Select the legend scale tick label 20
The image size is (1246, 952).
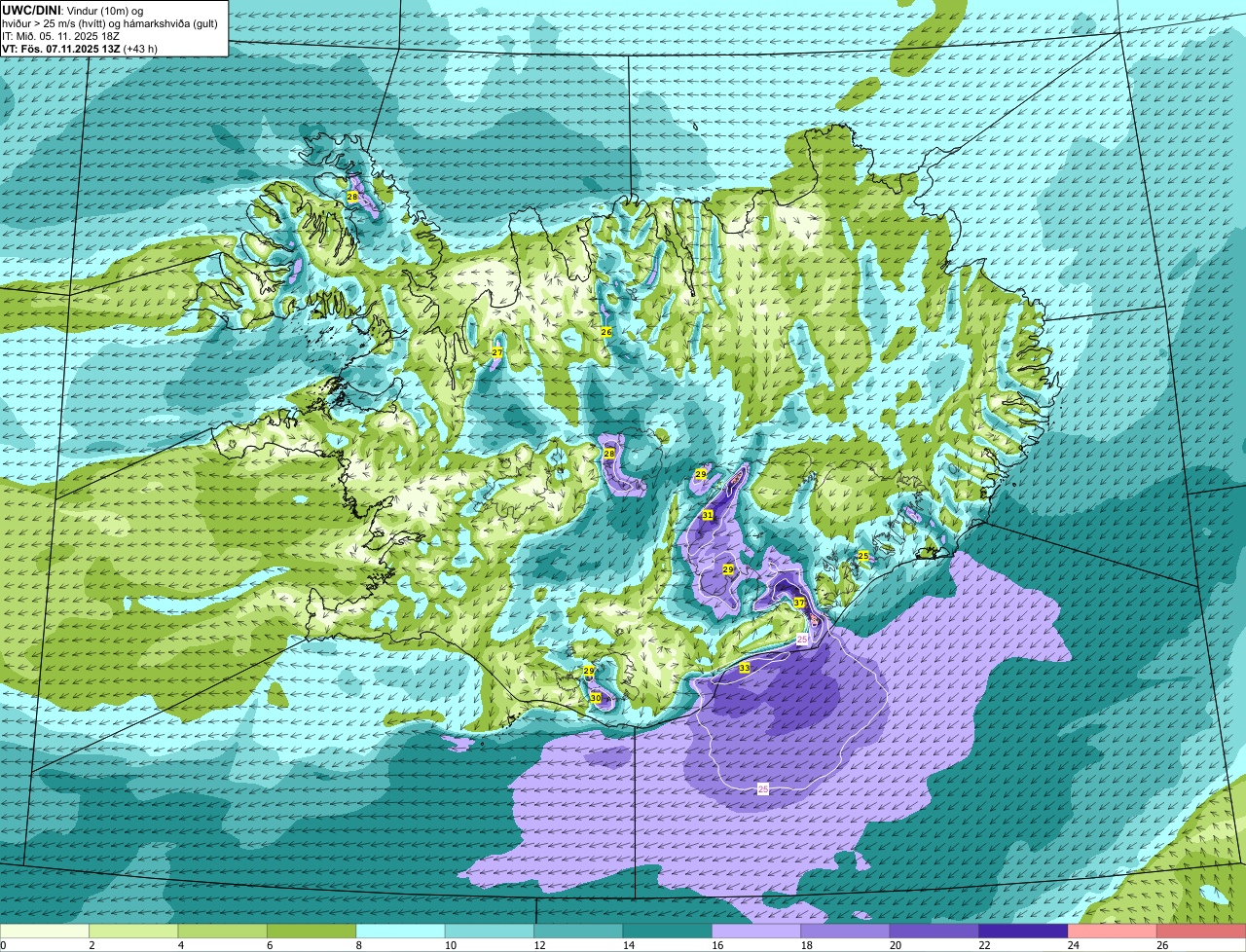895,945
